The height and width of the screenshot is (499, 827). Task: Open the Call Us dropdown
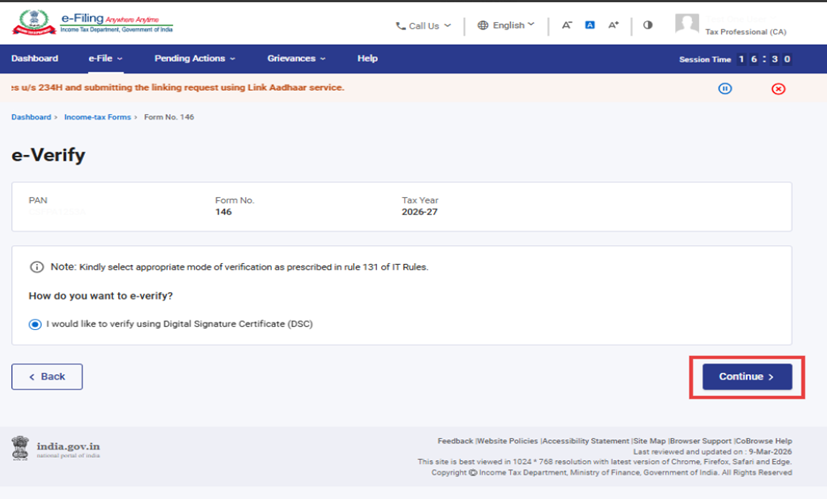pos(423,26)
